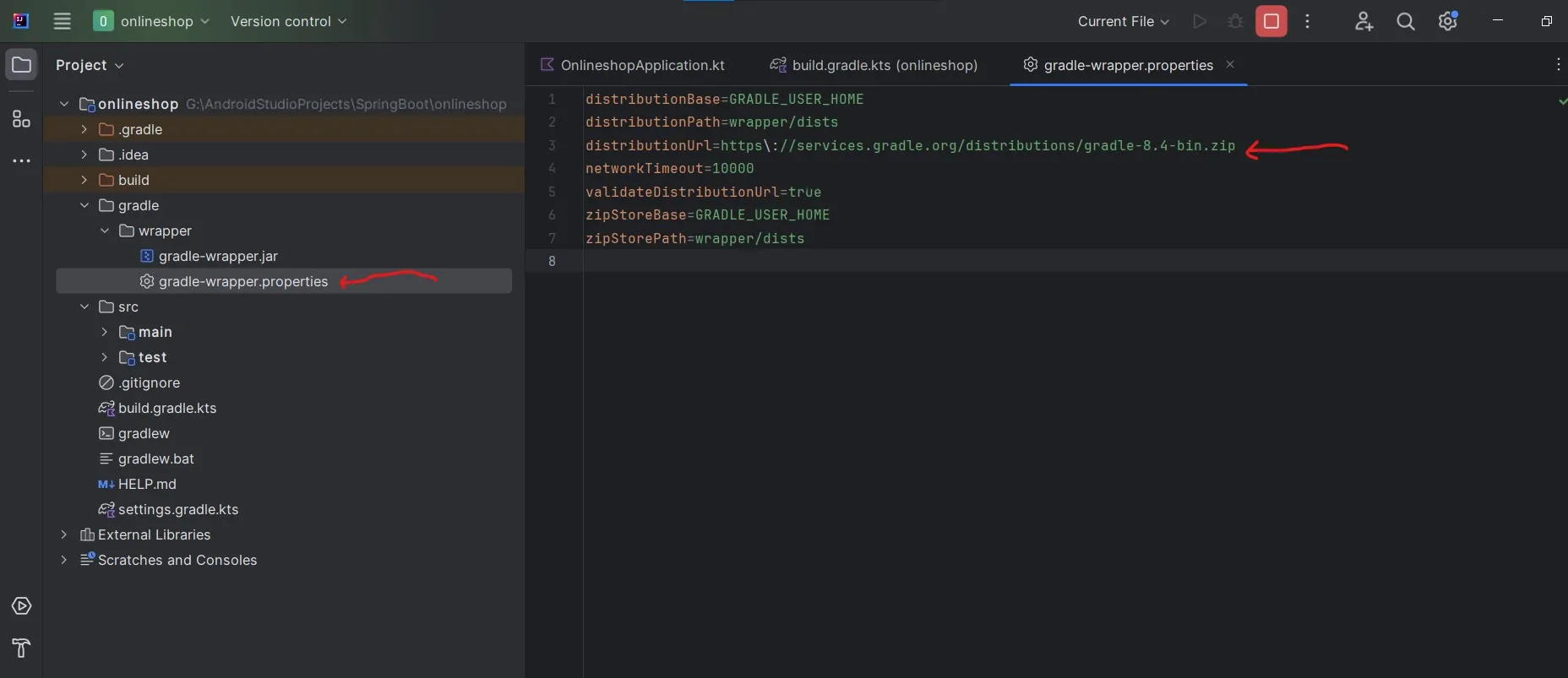Collapse the wrapper folder
This screenshot has width=1568, height=678.
(105, 231)
